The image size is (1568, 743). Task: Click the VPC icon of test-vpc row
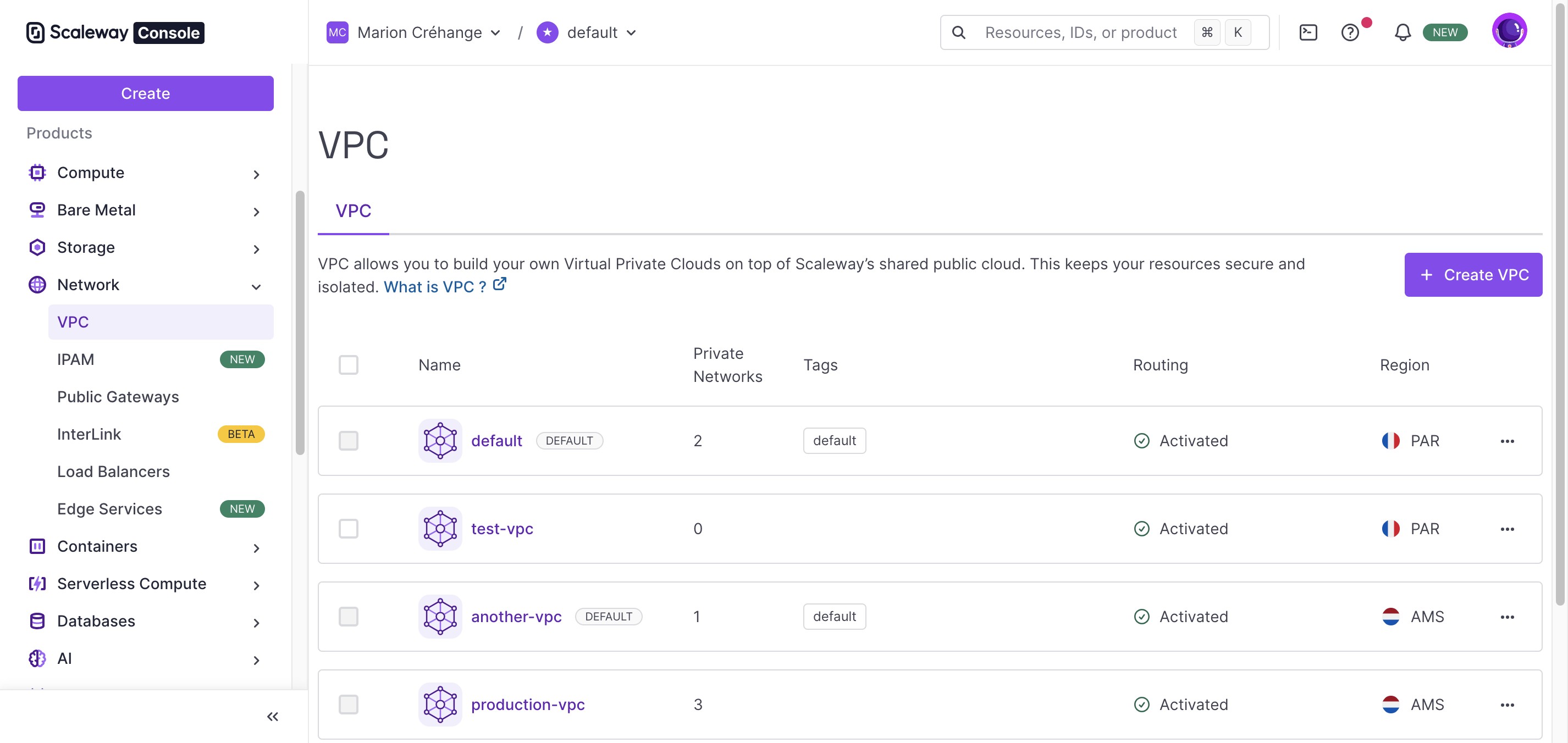coord(440,528)
